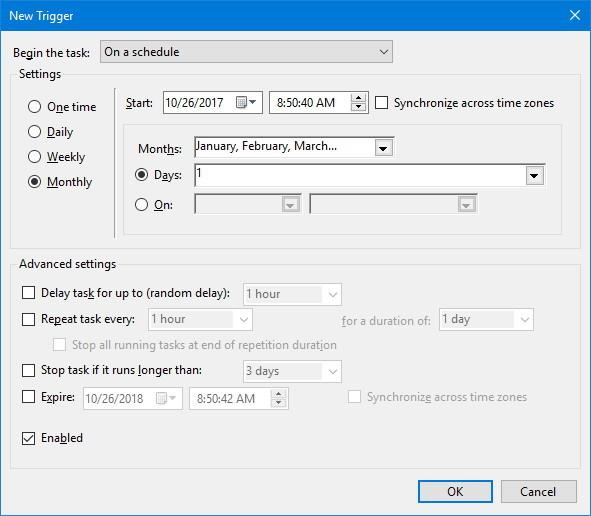Click the Cancel button
The width and height of the screenshot is (591, 516).
(x=538, y=492)
